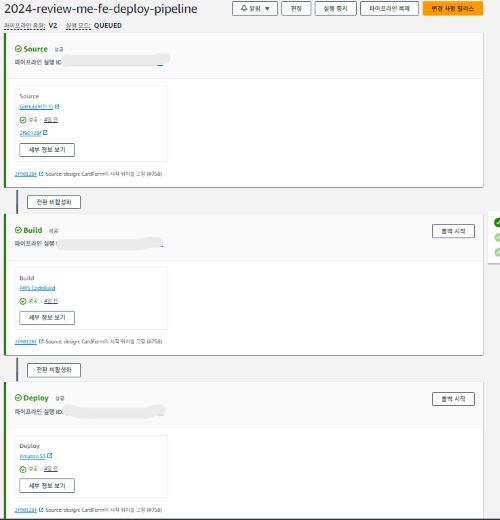Click the green success icon beside the Source stage title
This screenshot has width=500, height=520.
pyautogui.click(x=18, y=49)
